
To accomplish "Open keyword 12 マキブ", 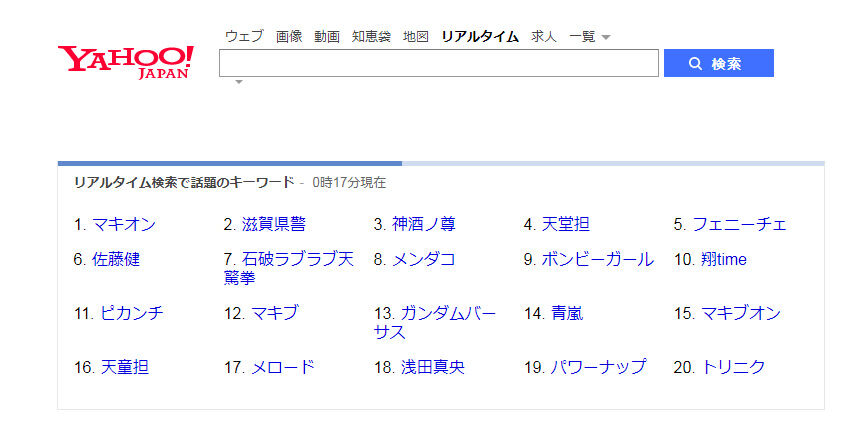I will pos(274,313).
